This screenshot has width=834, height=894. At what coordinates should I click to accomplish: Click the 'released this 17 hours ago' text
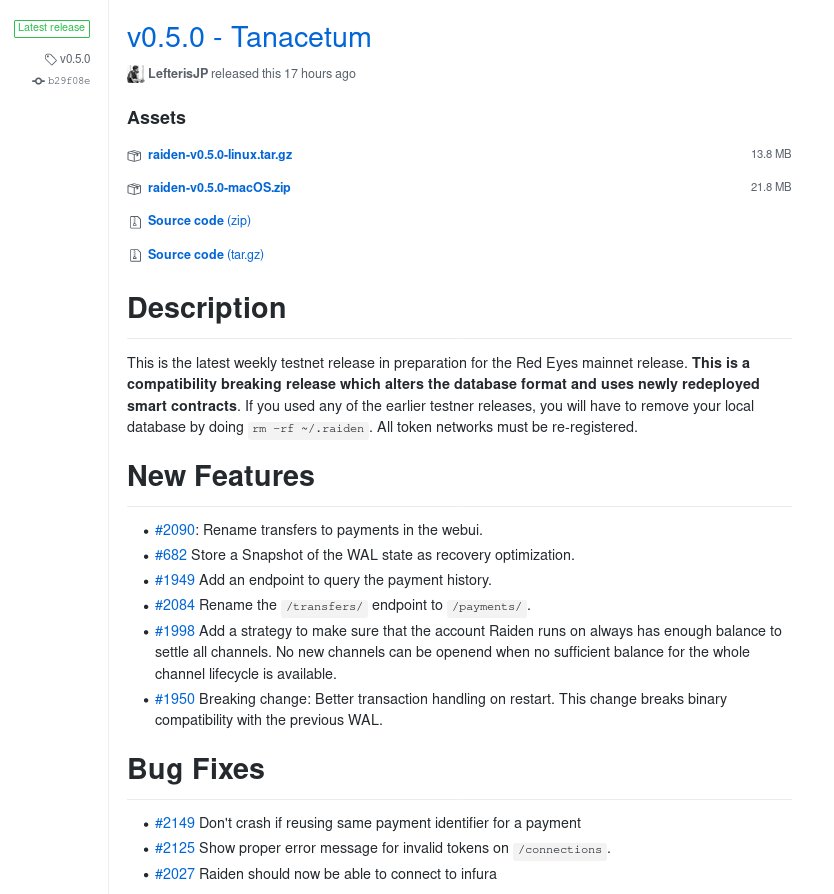(283, 74)
